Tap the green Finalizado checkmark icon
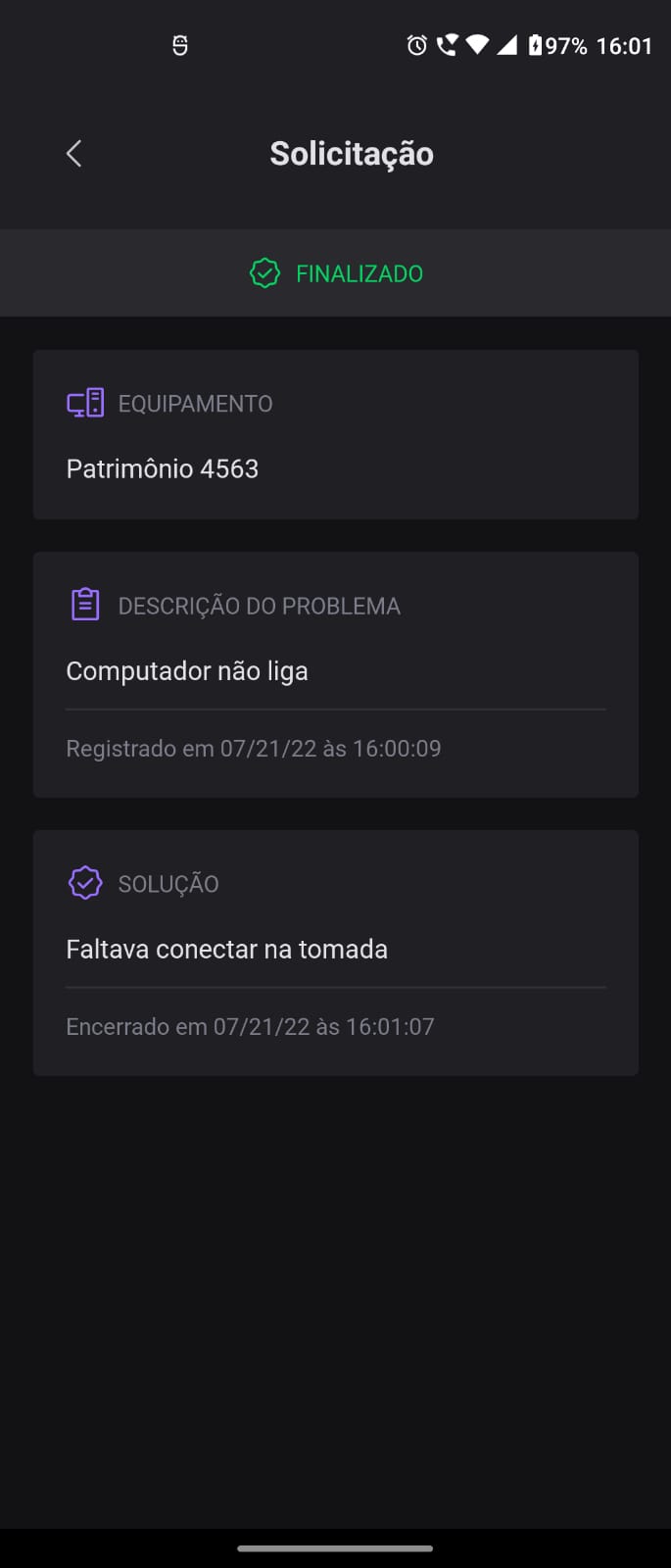 (x=264, y=272)
